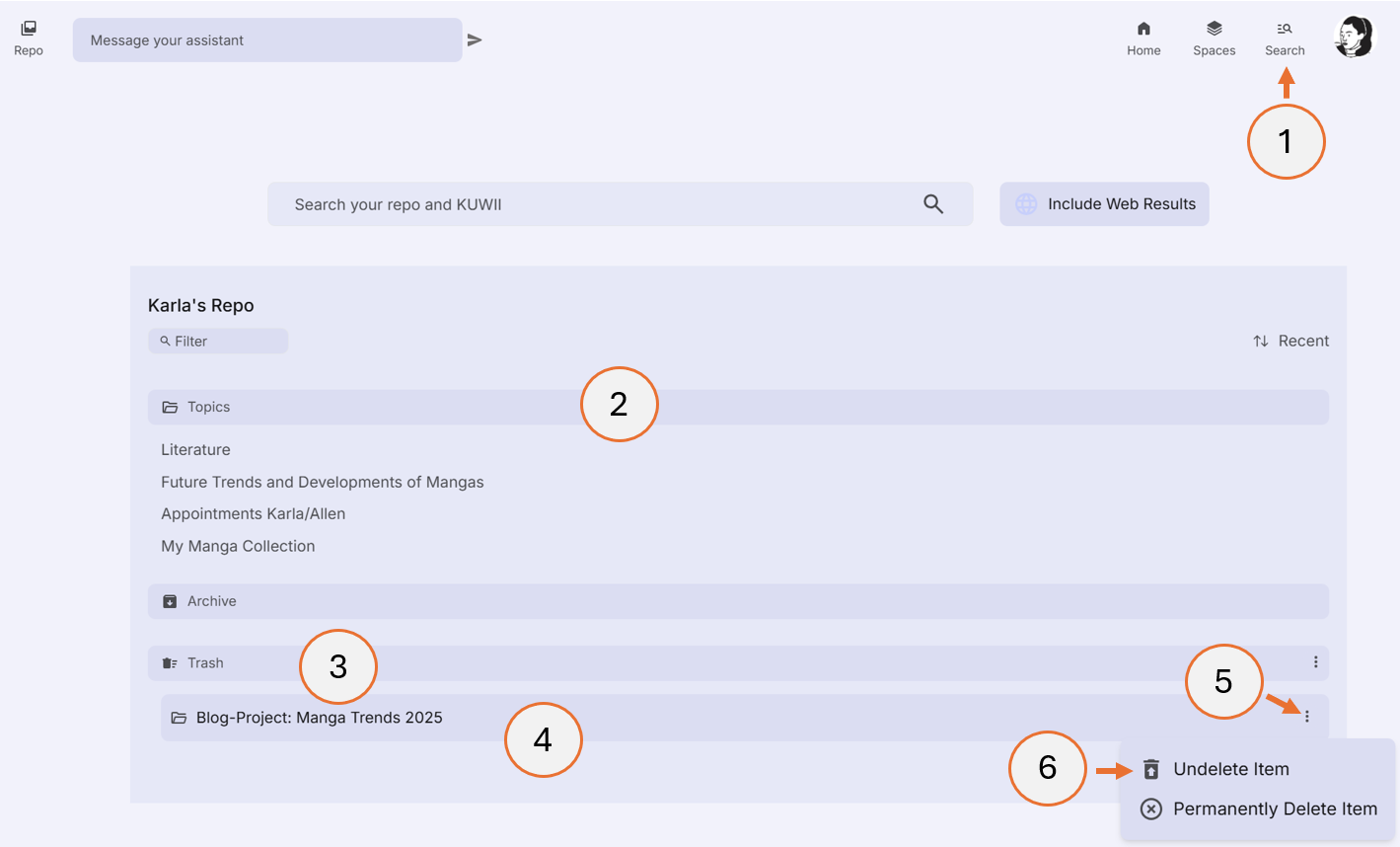The height and width of the screenshot is (847, 1400).
Task: Open the My Manga Collection topic
Action: tap(238, 546)
